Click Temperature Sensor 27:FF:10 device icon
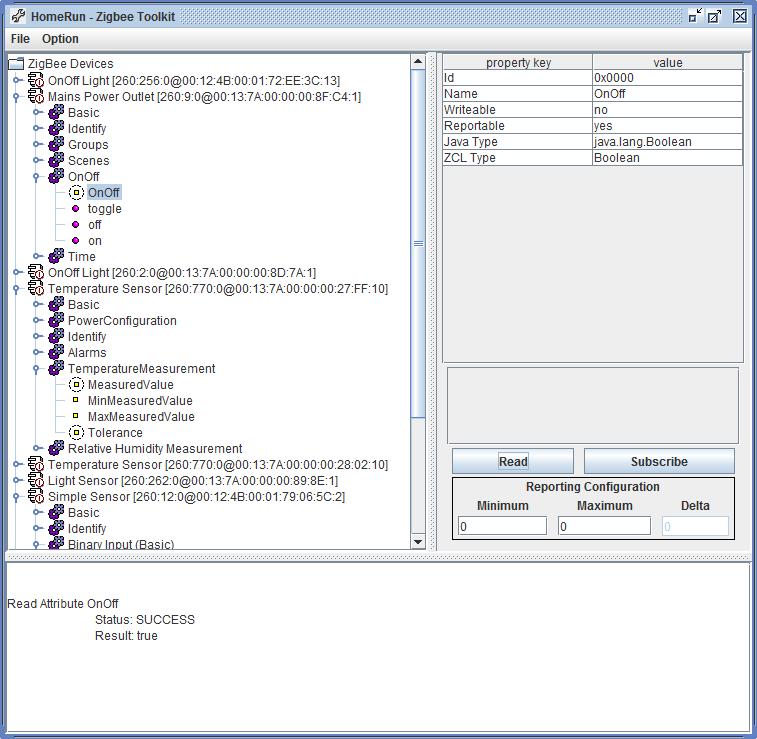 36,288
